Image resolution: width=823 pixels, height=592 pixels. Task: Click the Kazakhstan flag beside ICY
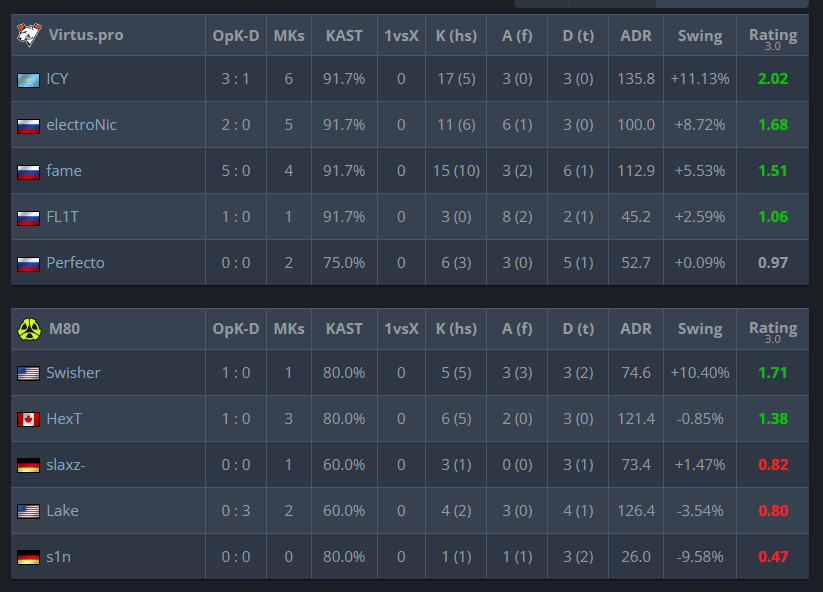(x=28, y=80)
